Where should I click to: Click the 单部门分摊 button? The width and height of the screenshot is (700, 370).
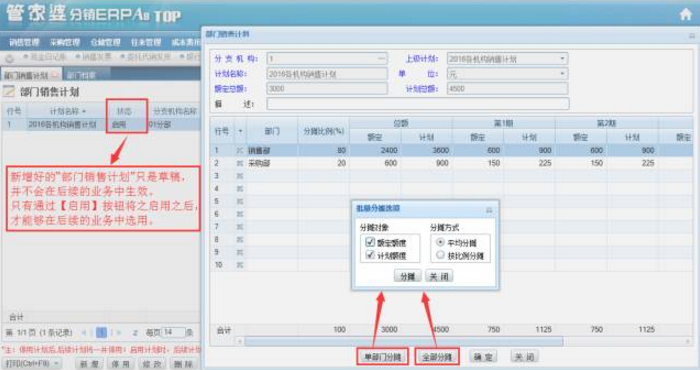[x=382, y=357]
